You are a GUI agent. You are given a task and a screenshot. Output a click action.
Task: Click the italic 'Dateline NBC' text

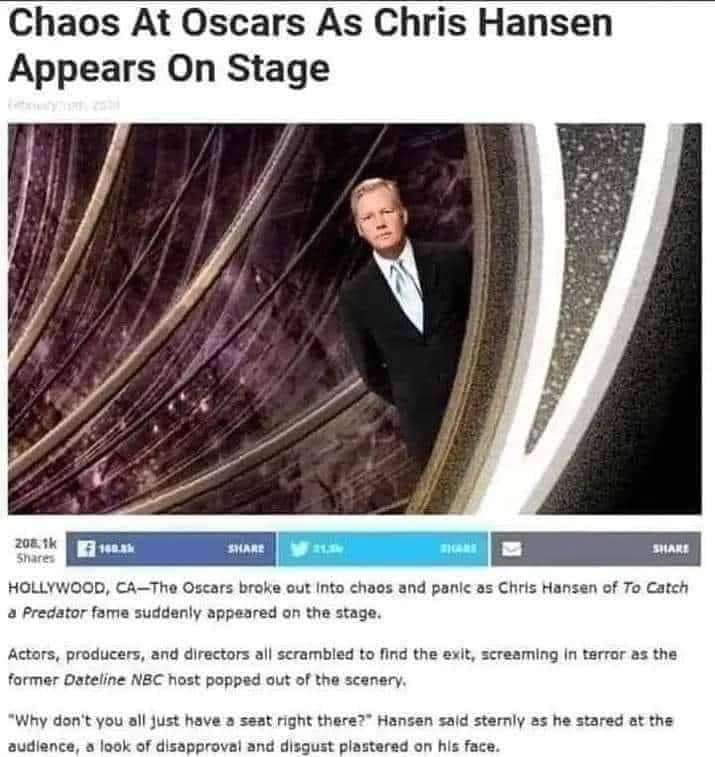114,680
